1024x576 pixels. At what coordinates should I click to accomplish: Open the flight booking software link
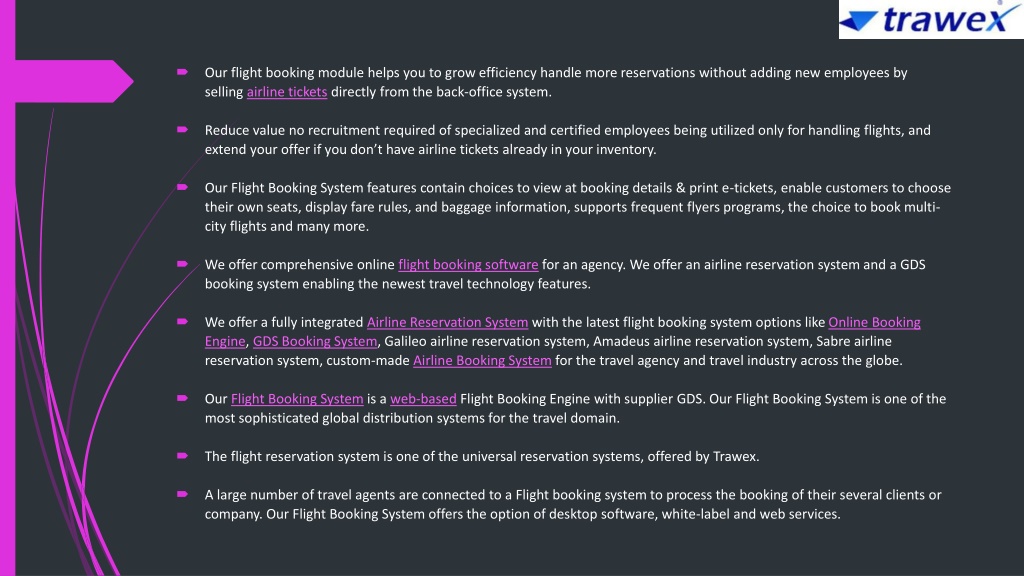pyautogui.click(x=468, y=264)
